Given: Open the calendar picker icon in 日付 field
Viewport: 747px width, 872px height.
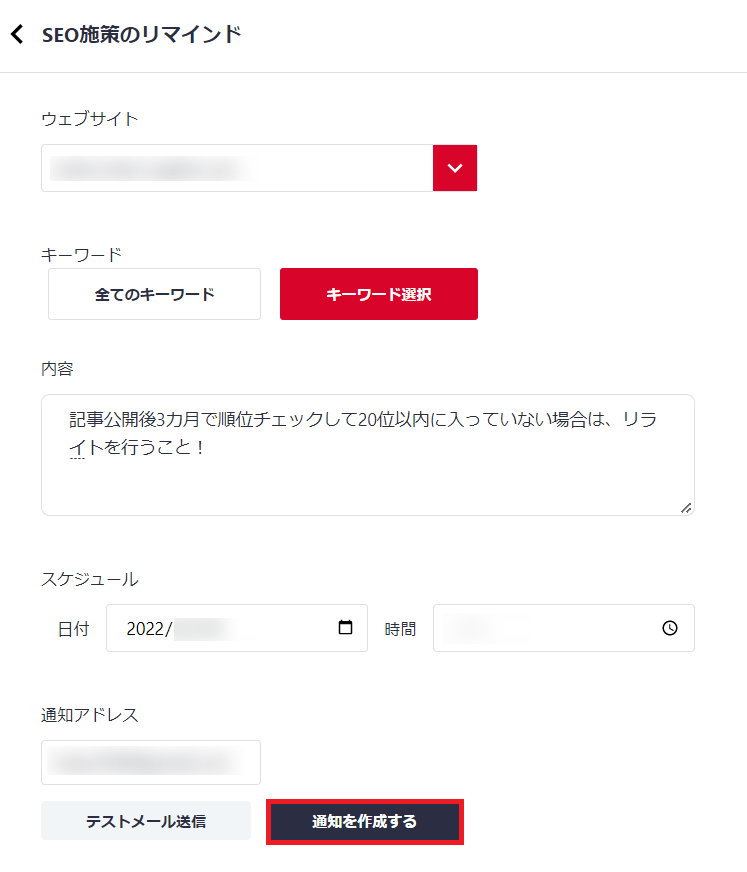Looking at the screenshot, I should pyautogui.click(x=345, y=627).
